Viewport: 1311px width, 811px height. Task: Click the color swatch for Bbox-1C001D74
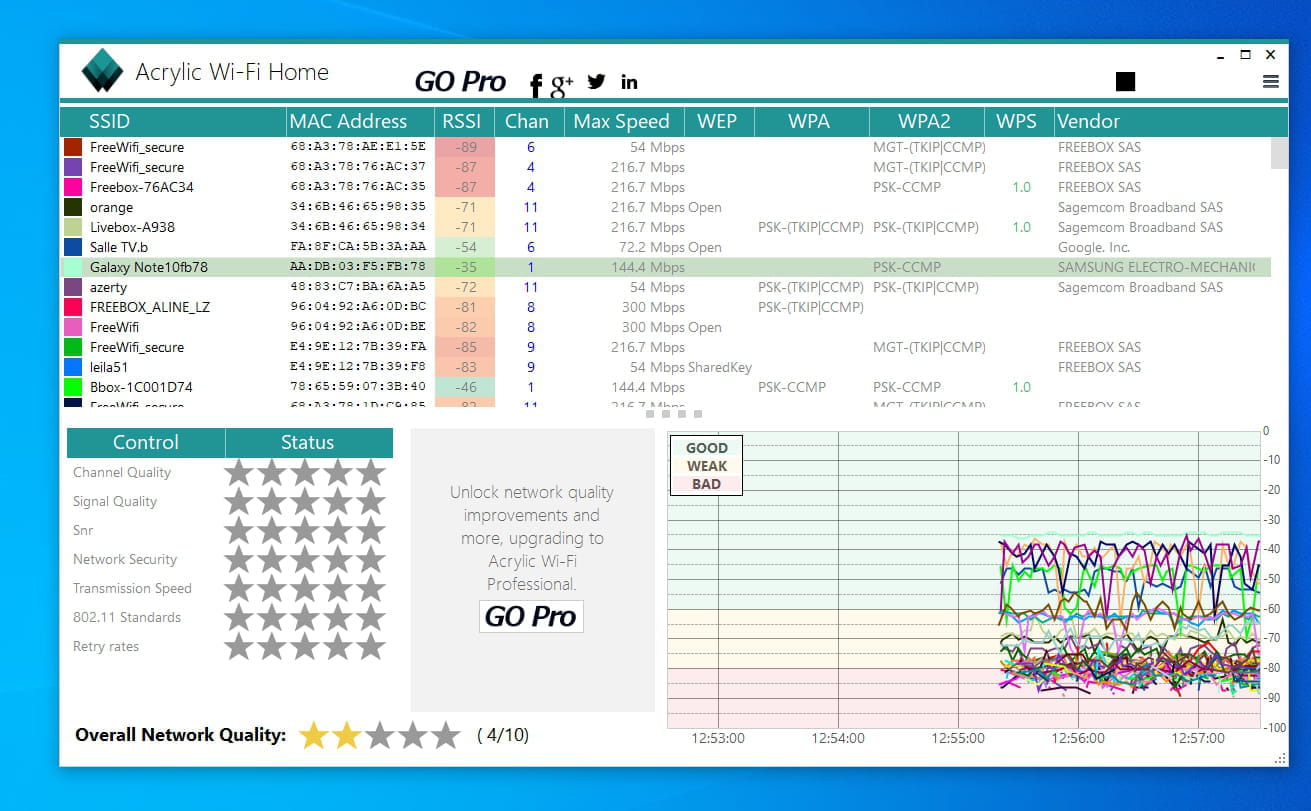pos(73,387)
